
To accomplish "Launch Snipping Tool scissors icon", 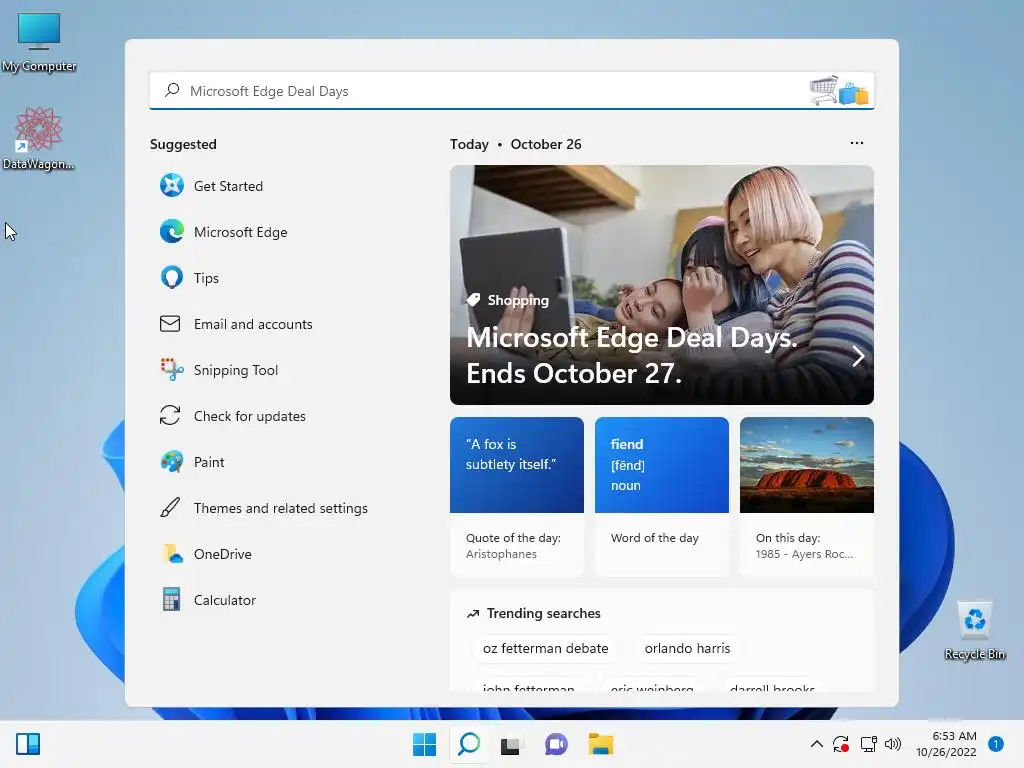I will coord(172,370).
